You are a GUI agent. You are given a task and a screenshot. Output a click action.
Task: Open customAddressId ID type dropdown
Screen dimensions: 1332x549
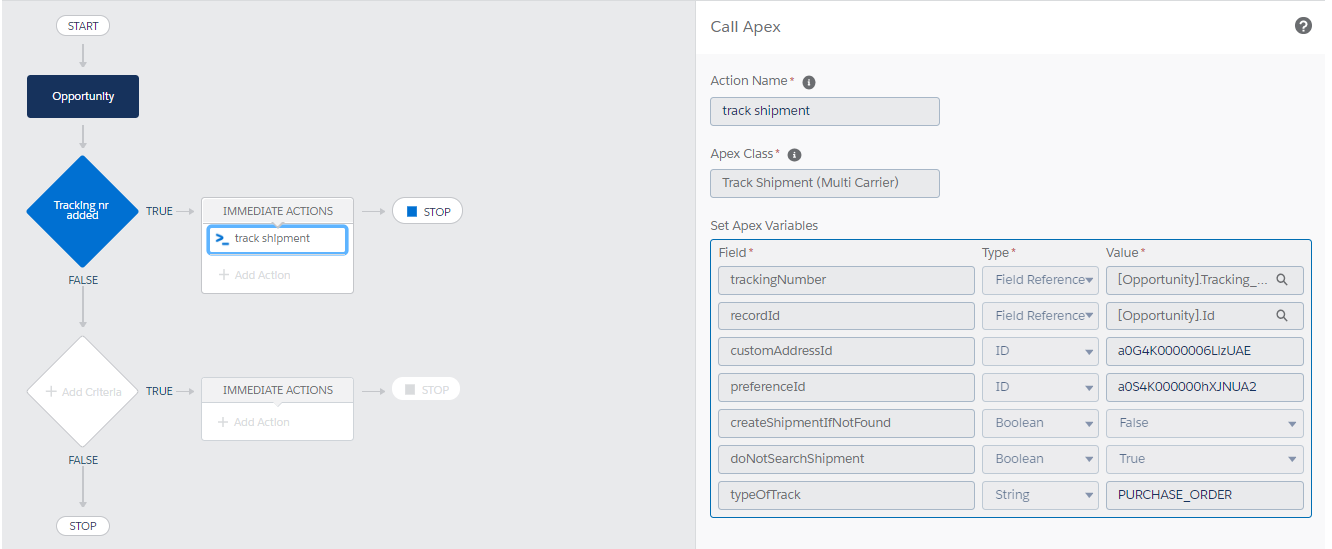pyautogui.click(x=1040, y=352)
